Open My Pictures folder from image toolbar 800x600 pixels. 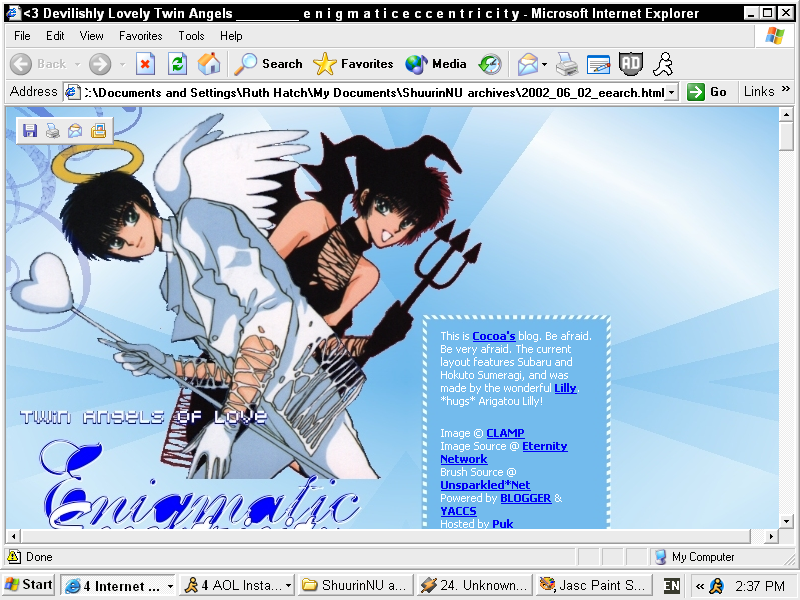pyautogui.click(x=98, y=131)
